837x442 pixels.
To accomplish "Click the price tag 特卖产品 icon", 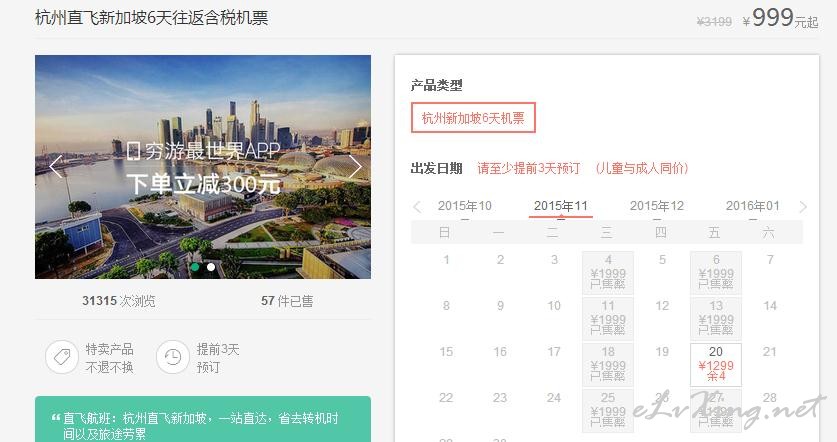I will tap(62, 357).
